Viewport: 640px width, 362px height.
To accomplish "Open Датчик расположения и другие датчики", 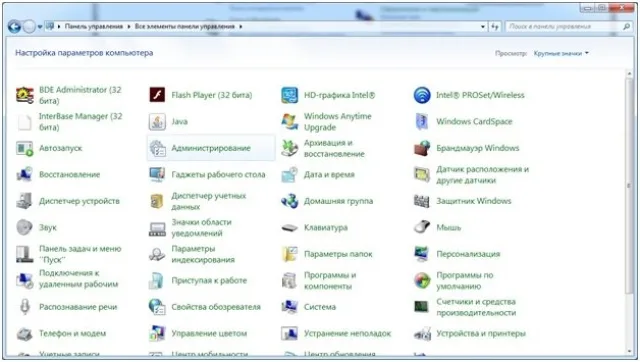I will coord(482,175).
